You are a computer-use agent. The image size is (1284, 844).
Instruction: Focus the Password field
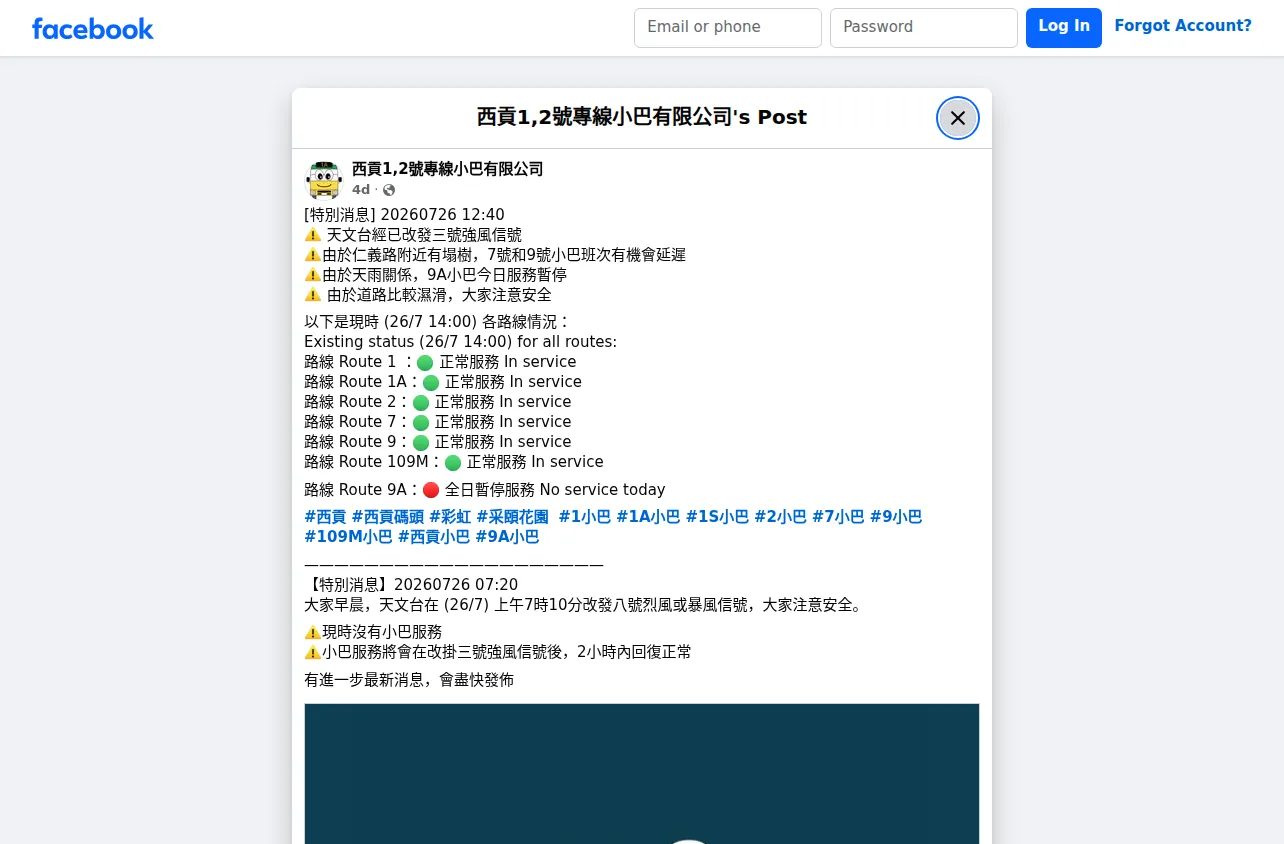click(924, 28)
